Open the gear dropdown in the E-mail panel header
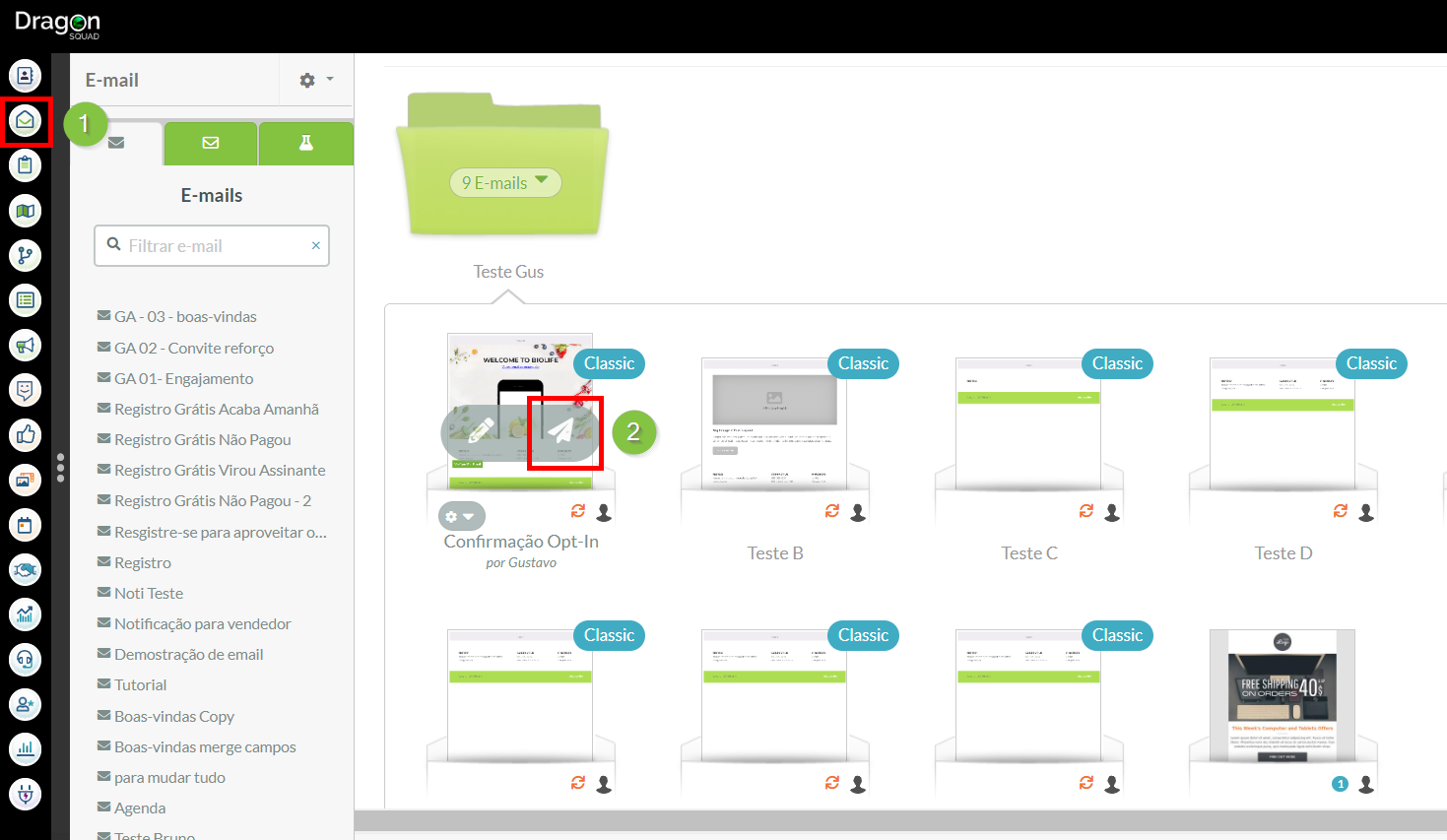This screenshot has width=1447, height=840. (x=308, y=80)
